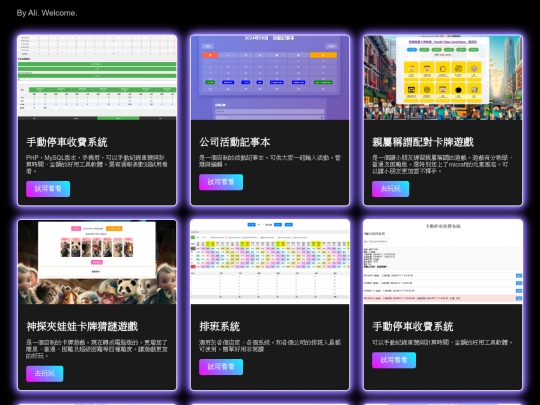Click the 排班系統 card title
This screenshot has width=540, height=405.
click(x=219, y=326)
